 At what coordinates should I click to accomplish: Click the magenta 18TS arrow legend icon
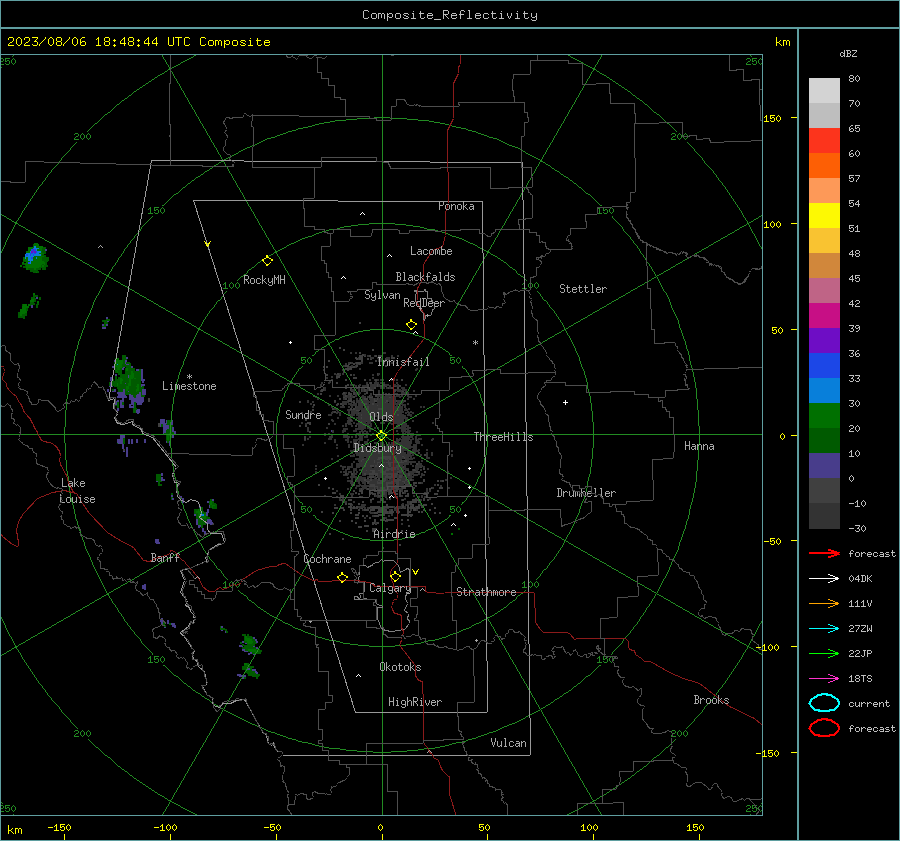point(824,679)
